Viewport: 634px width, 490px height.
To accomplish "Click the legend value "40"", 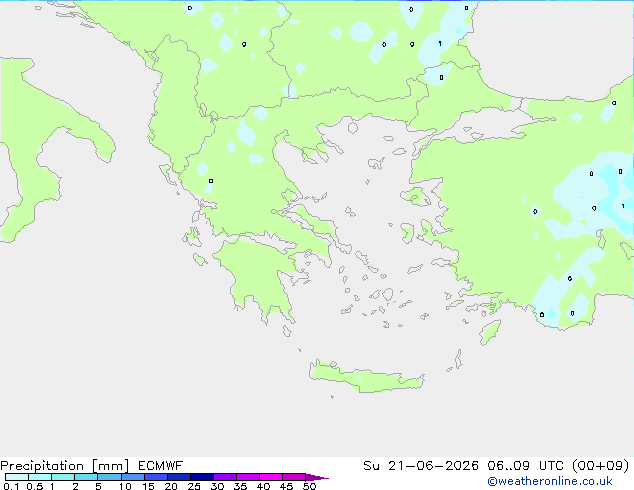I will 263,486.
